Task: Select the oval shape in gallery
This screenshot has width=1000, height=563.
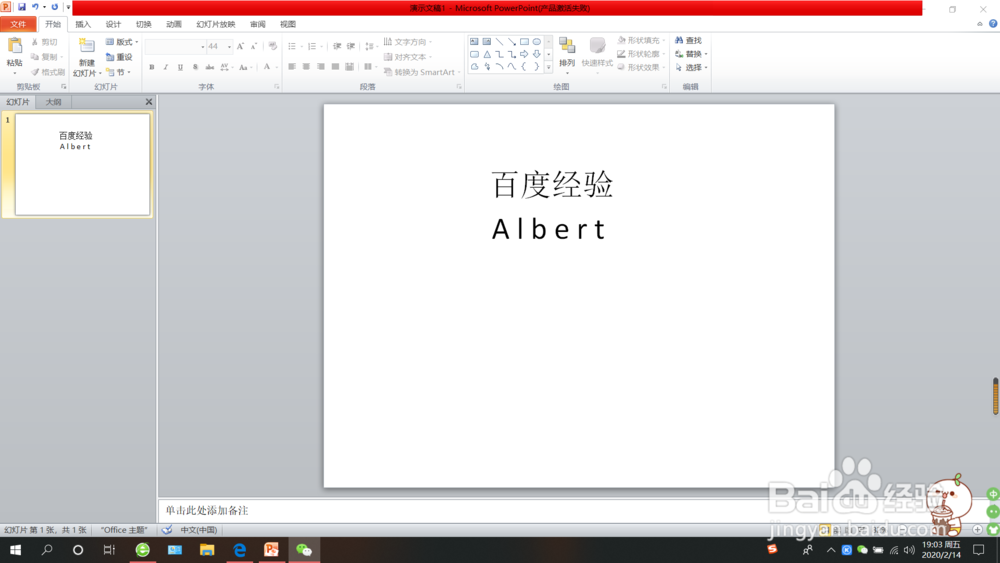Action: coord(536,41)
